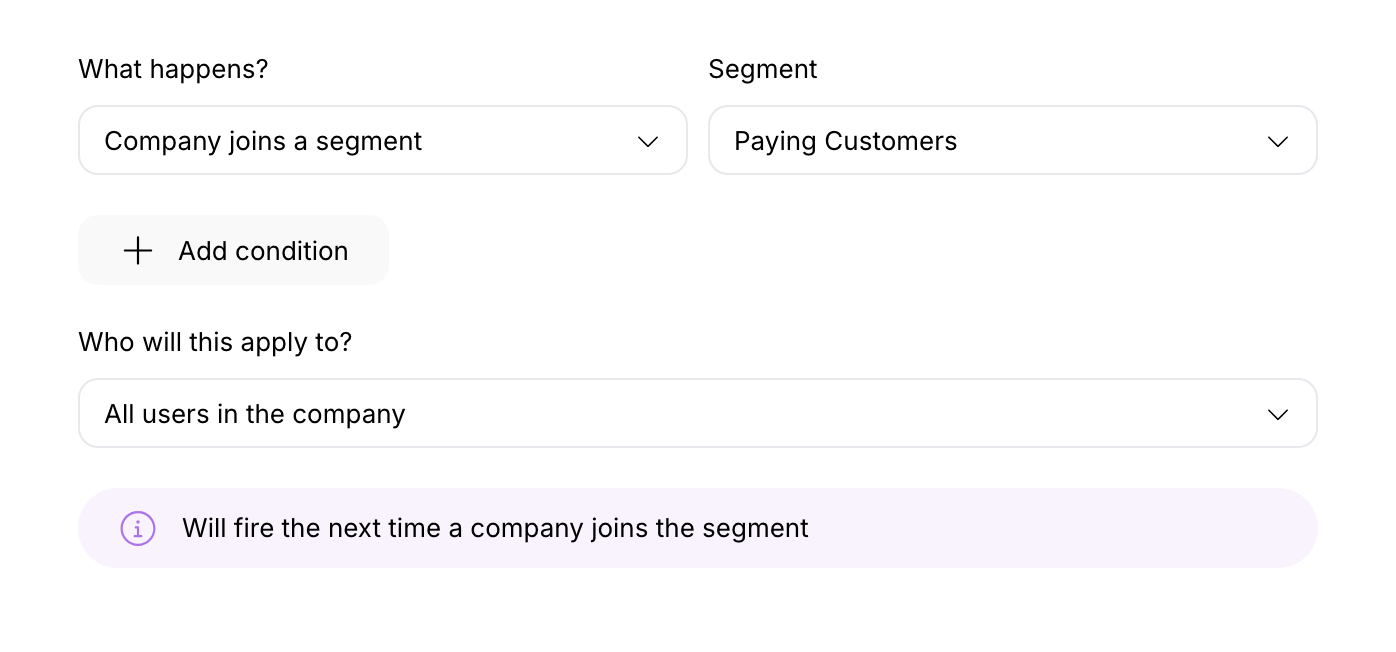Click the chevron on All users dropdown
Viewport: 1396px width, 652px height.
pos(1277,413)
